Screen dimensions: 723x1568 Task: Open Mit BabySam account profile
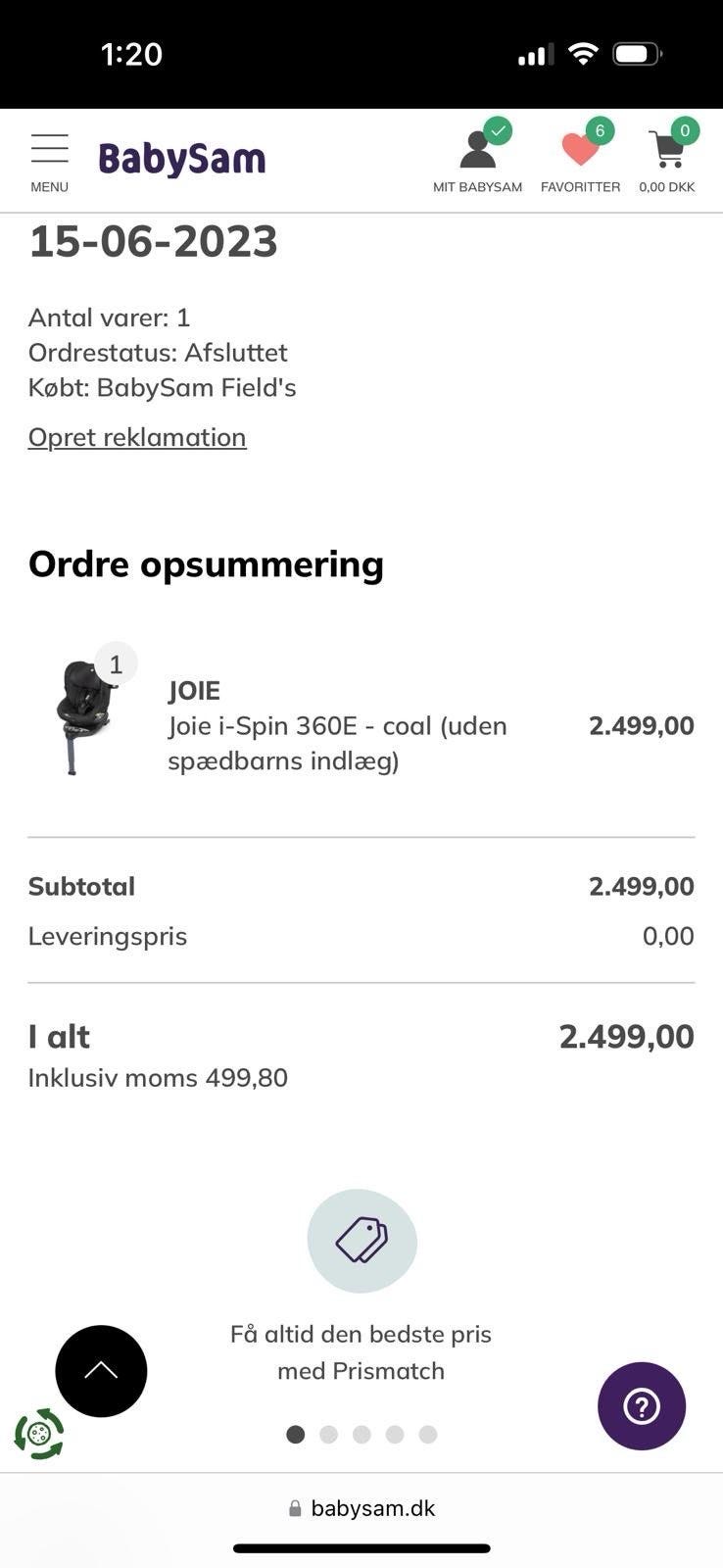click(x=477, y=159)
